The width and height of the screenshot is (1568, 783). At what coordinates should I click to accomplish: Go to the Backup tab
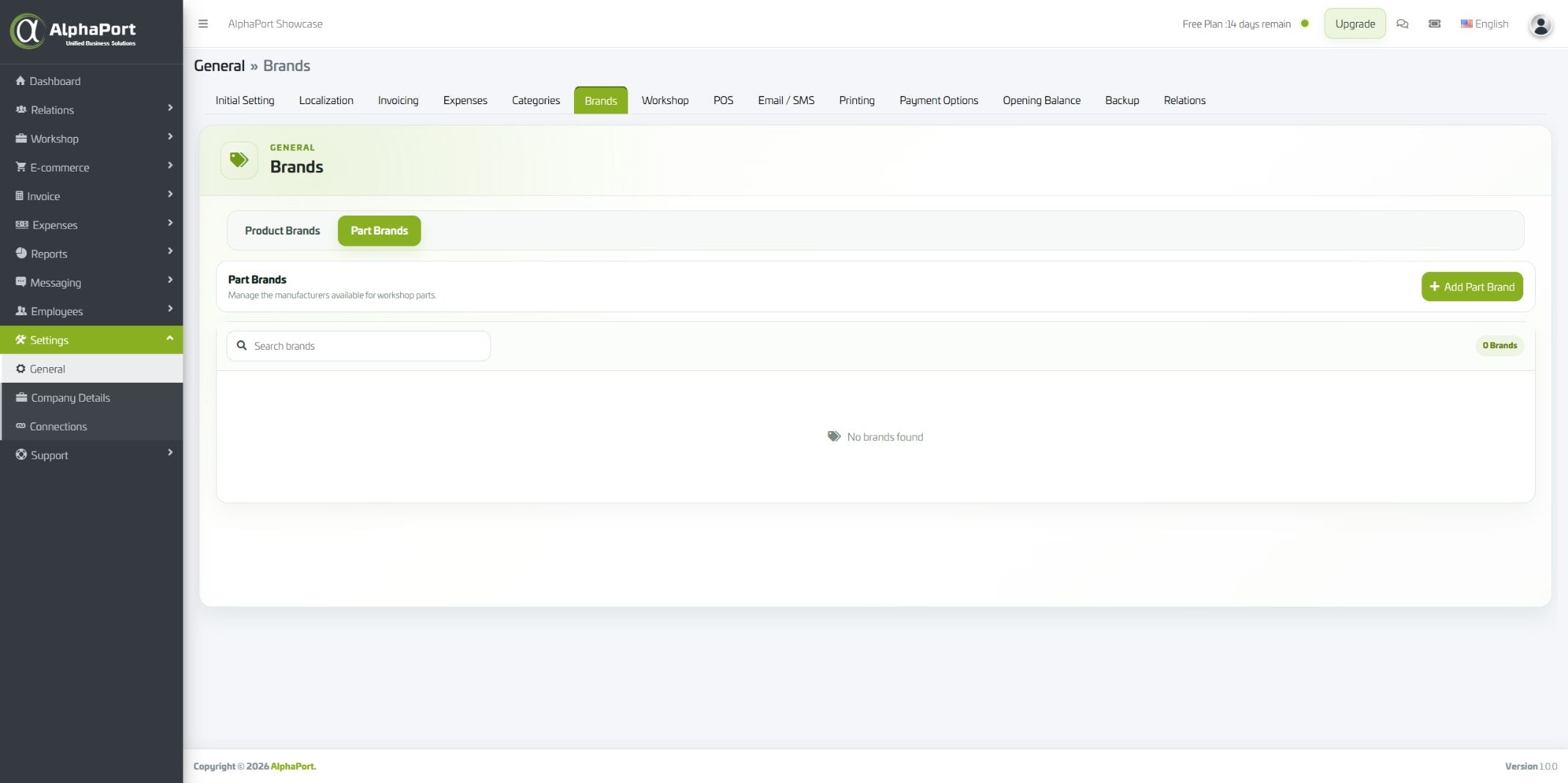click(1122, 100)
